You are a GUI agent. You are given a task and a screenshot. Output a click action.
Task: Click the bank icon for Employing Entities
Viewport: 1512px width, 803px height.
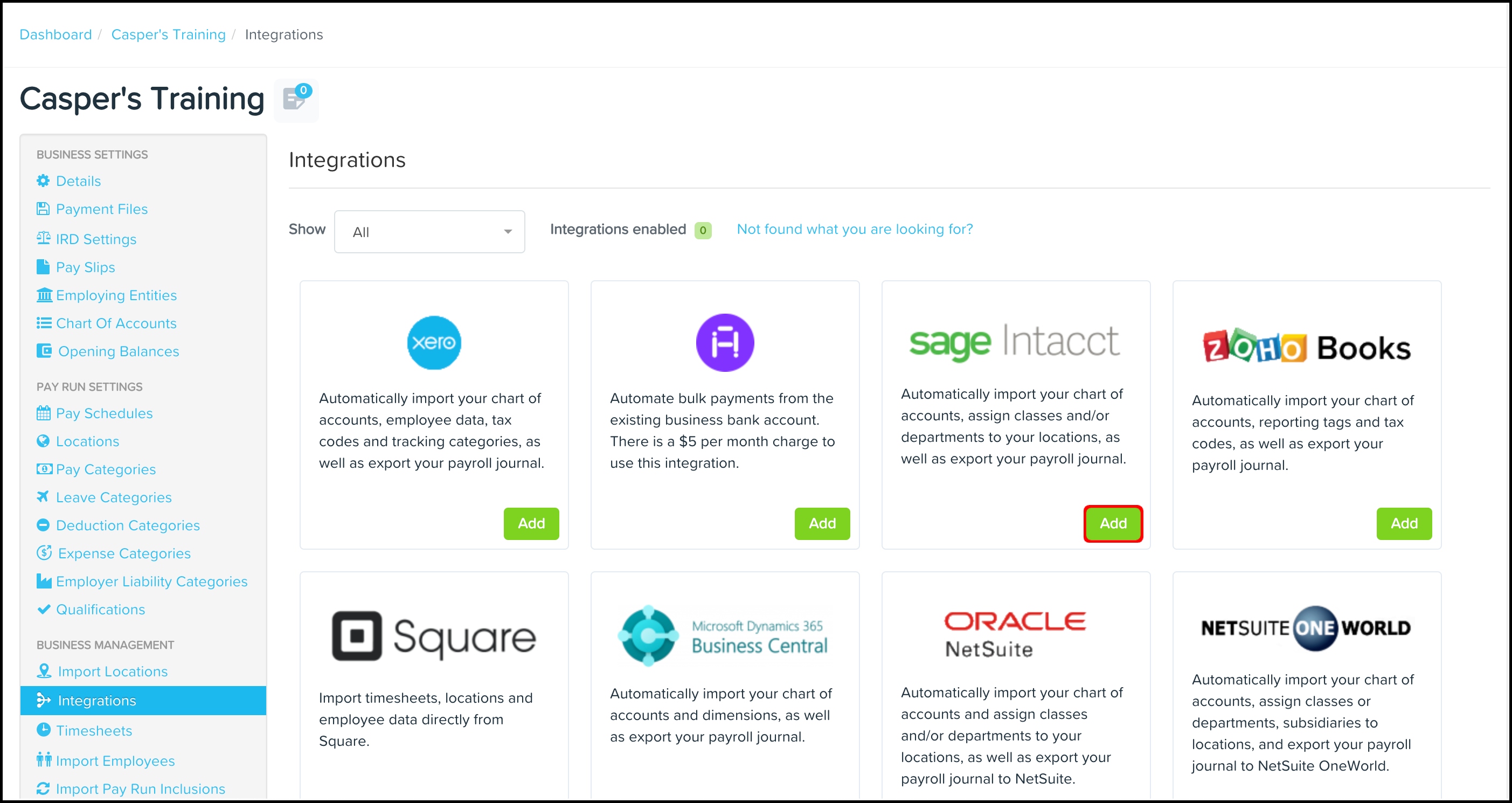pos(44,295)
